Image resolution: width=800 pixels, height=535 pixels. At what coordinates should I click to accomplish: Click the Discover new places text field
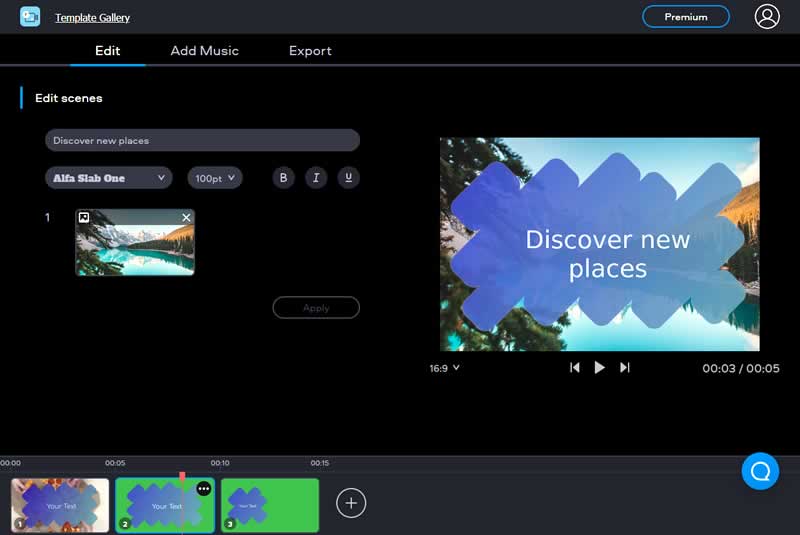pos(203,140)
